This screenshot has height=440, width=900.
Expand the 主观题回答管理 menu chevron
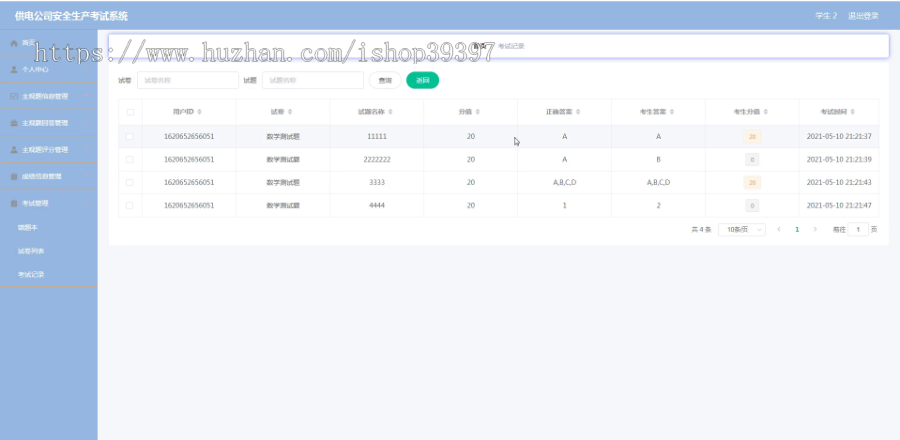[x=86, y=123]
